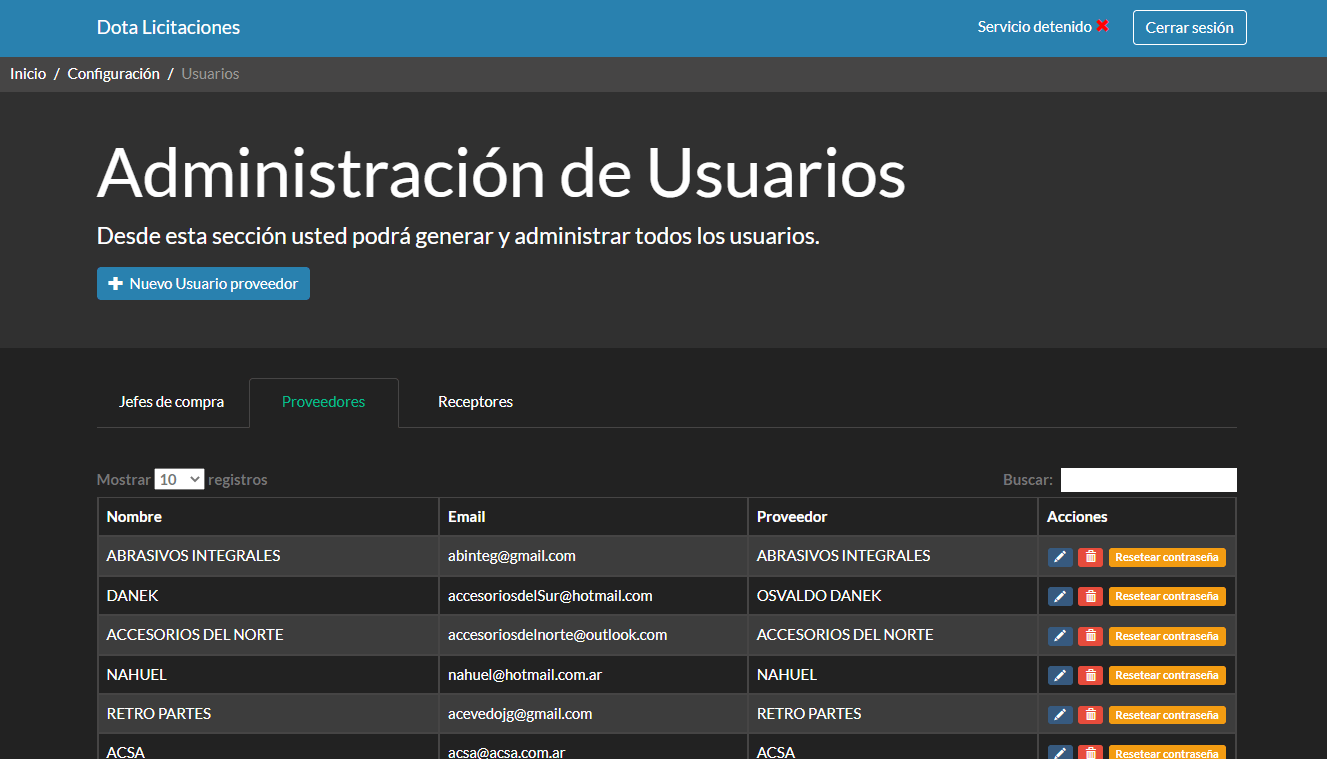Image resolution: width=1327 pixels, height=759 pixels.
Task: Delete the ABRASIVOS INTEGRALES user via trash icon
Action: point(1090,557)
